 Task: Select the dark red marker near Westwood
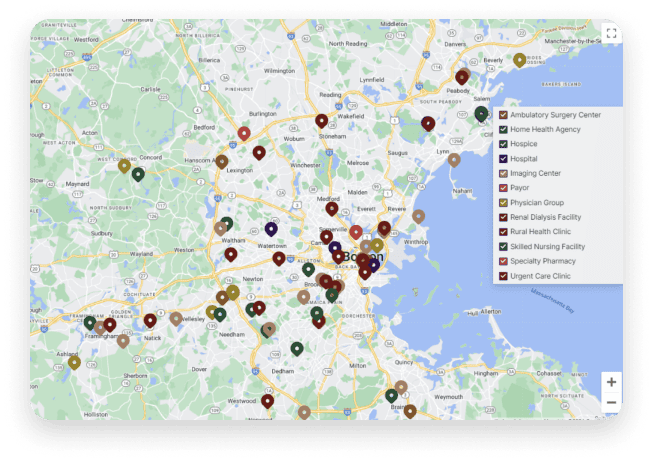[267, 400]
